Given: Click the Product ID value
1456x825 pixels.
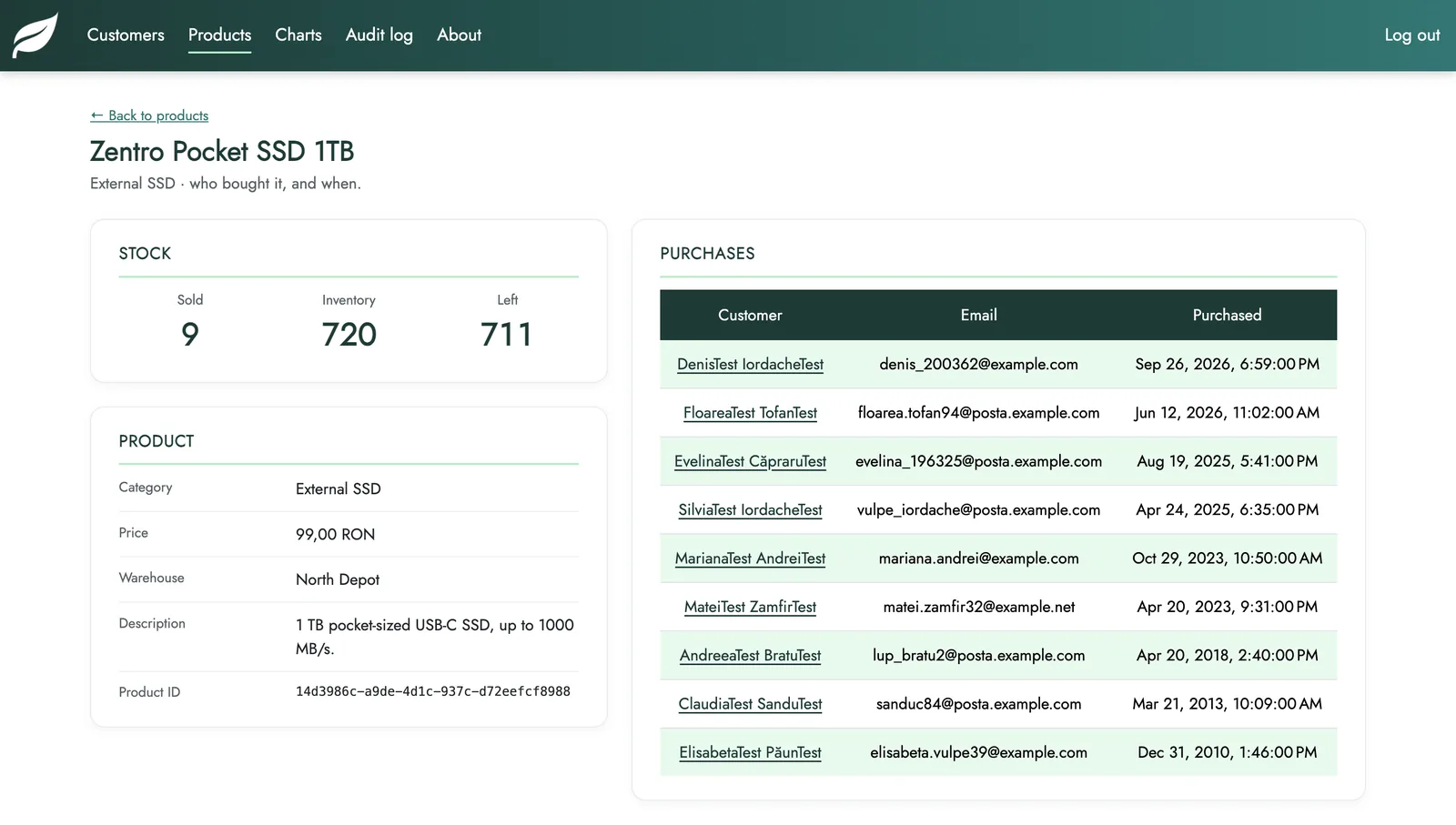Looking at the screenshot, I should click(x=433, y=691).
